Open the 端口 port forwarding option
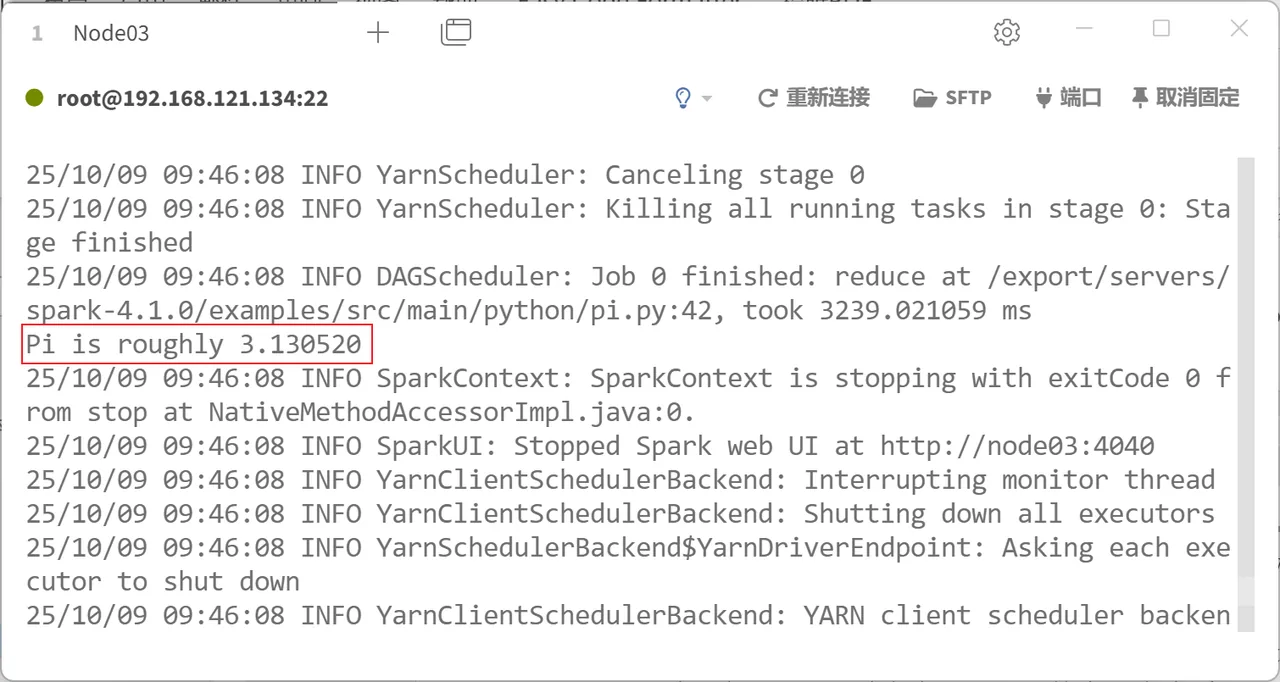 (x=1068, y=98)
